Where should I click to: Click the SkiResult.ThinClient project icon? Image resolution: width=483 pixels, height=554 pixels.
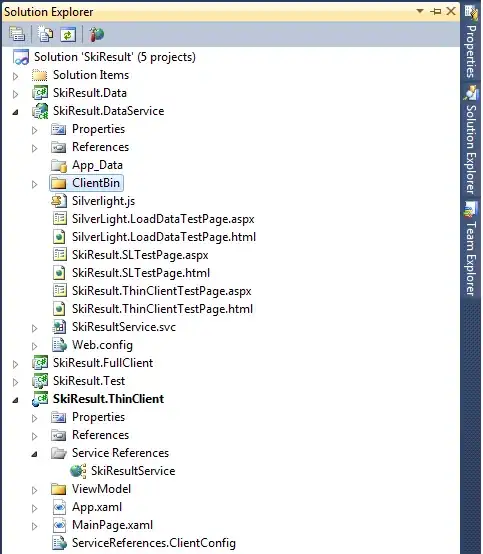click(x=40, y=399)
